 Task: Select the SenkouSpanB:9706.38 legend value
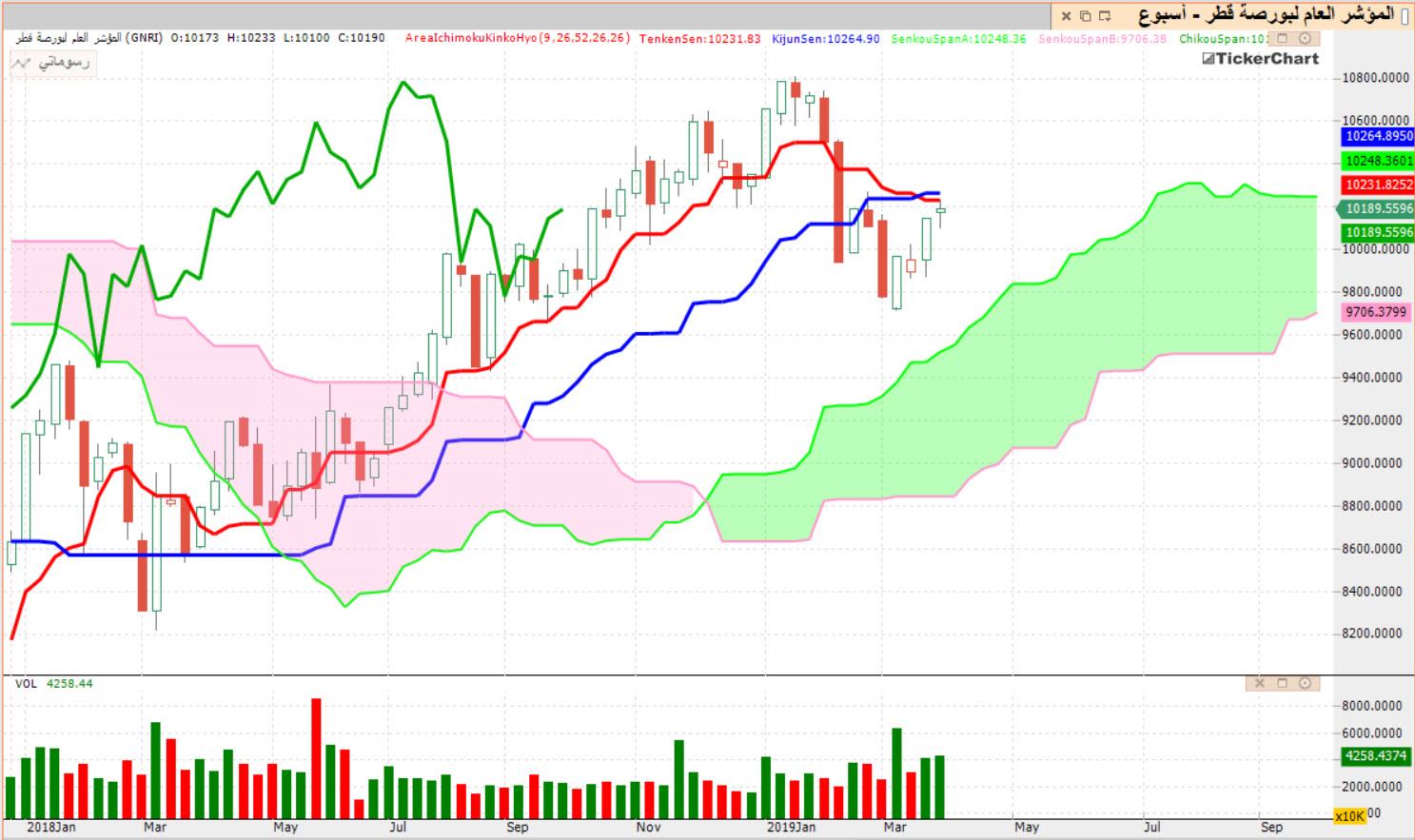[1102, 39]
